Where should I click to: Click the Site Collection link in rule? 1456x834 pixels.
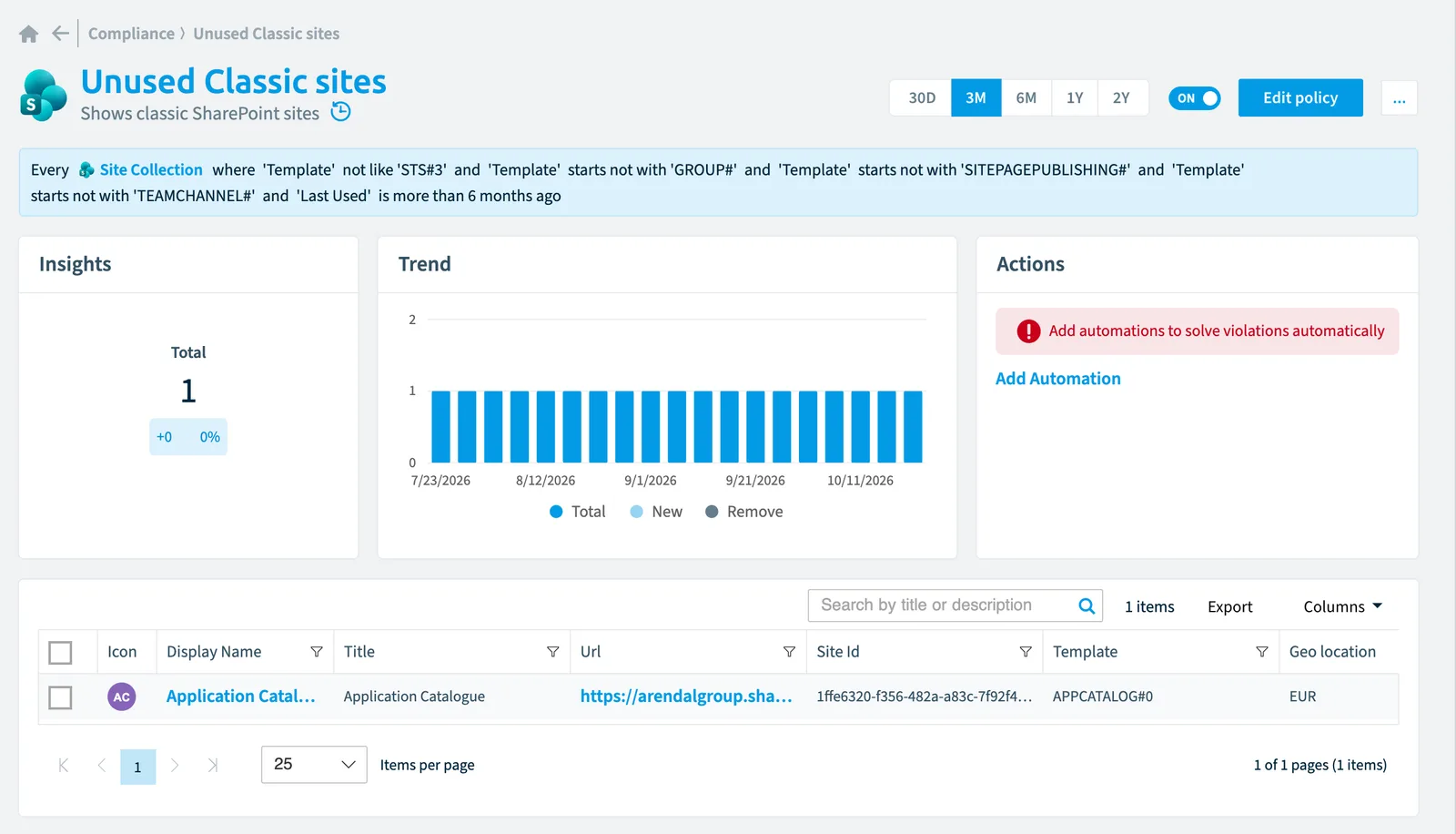[151, 170]
